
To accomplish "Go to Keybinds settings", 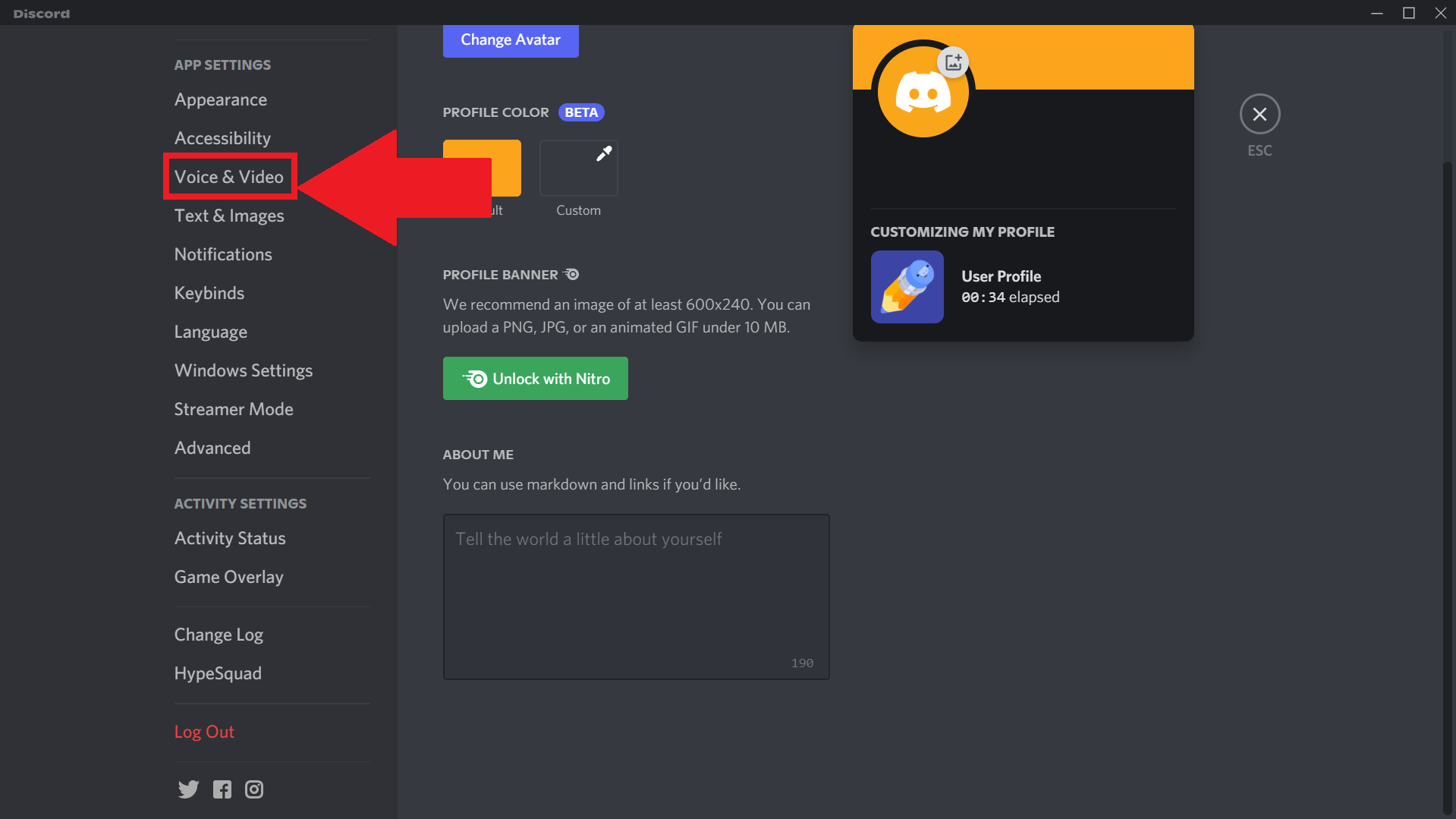I will click(209, 293).
